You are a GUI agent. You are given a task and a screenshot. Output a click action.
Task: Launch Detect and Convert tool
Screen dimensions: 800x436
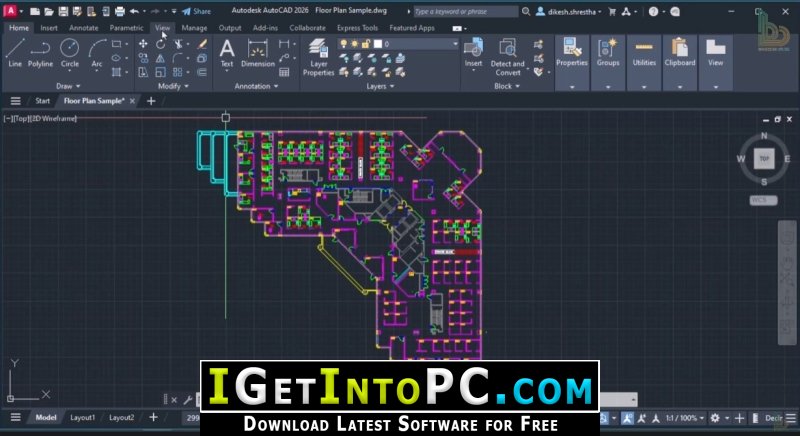508,58
